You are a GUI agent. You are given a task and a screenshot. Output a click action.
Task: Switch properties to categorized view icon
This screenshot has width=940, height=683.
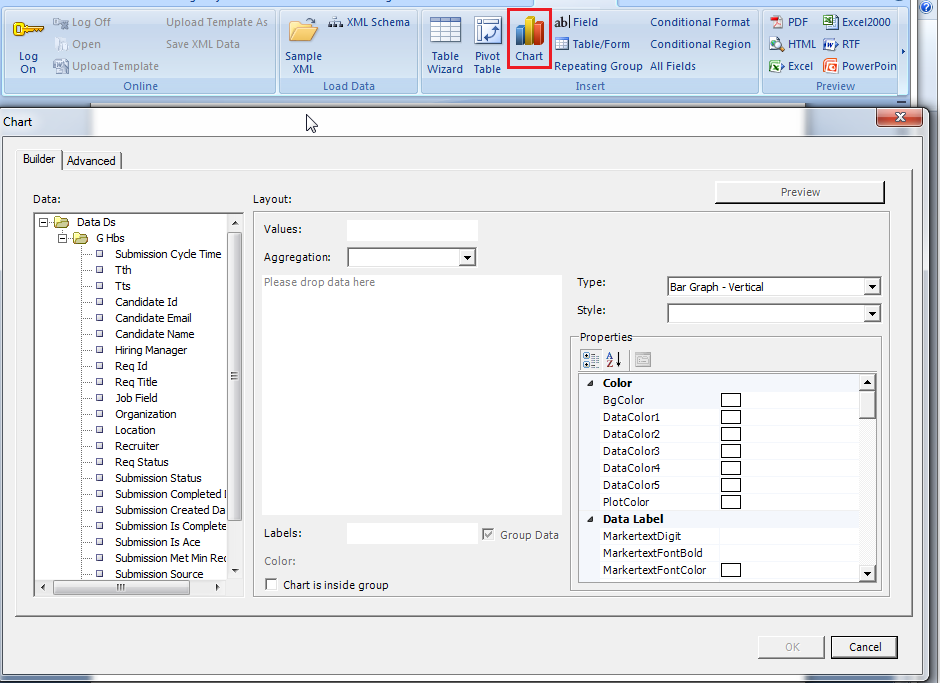click(591, 359)
